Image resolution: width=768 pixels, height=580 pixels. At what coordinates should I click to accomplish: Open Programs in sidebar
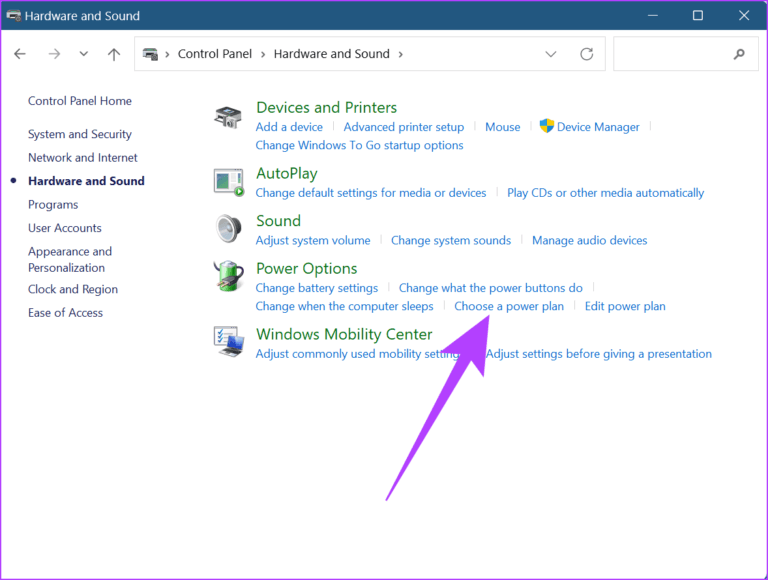coord(53,205)
